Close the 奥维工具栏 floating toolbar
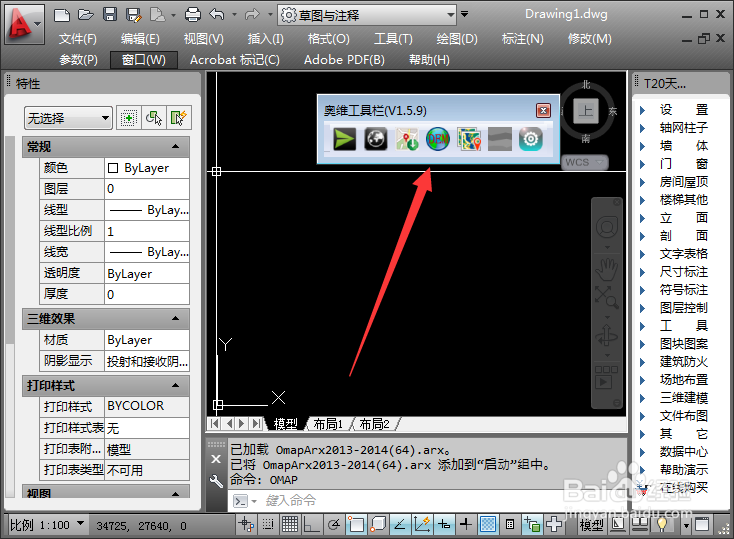 coord(543,111)
